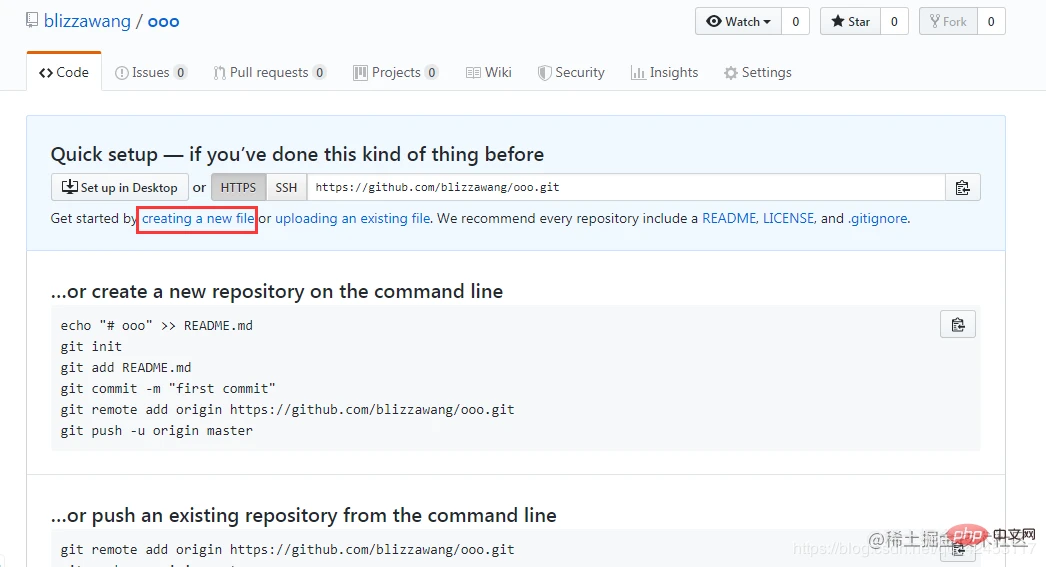Open the Settings tab with gear icon
This screenshot has height=567, width=1046.
click(x=757, y=73)
